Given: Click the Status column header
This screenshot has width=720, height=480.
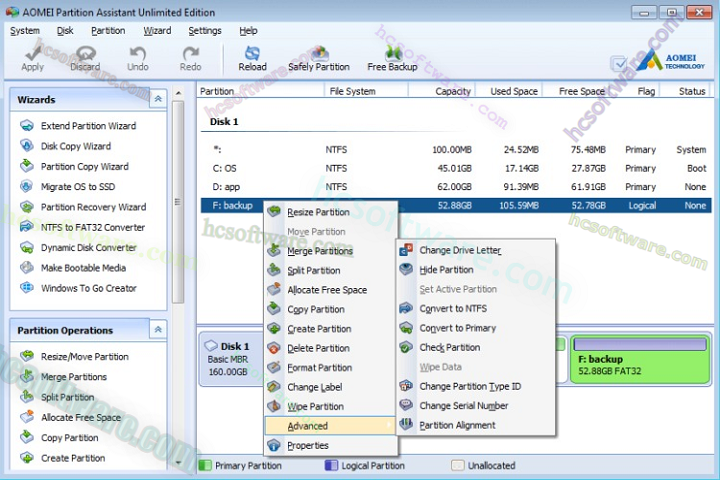Looking at the screenshot, I should pos(687,91).
